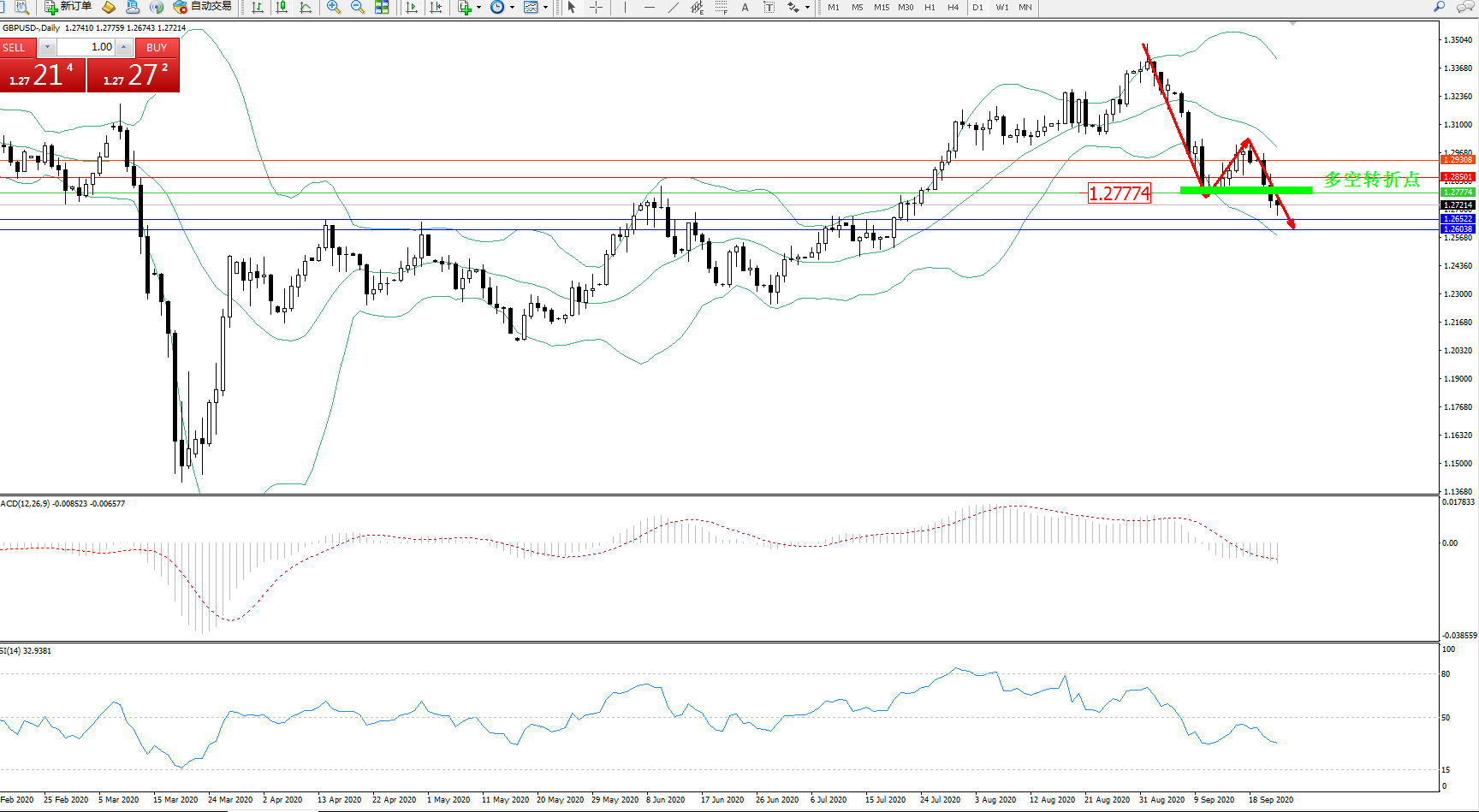Screen dimensions: 1479x812
Task: Click the 1.00 volume input field
Action: click(86, 47)
